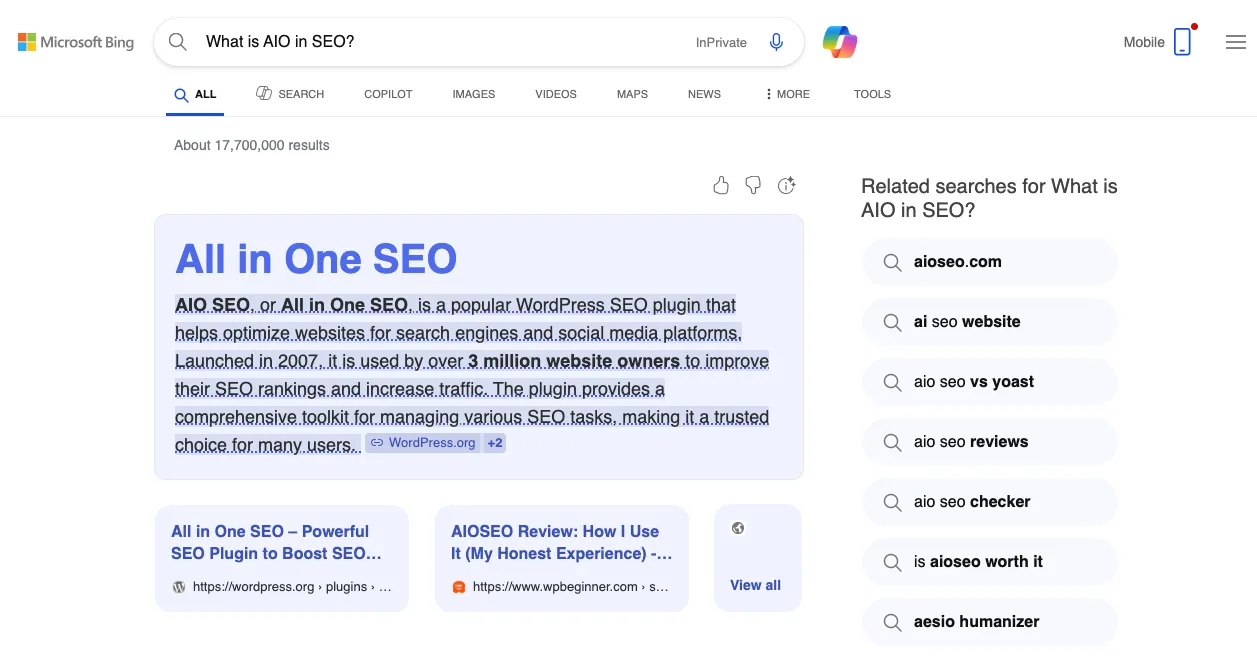This screenshot has height=658, width=1257.
Task: Click the About 17,700,000 results text
Action: [252, 145]
